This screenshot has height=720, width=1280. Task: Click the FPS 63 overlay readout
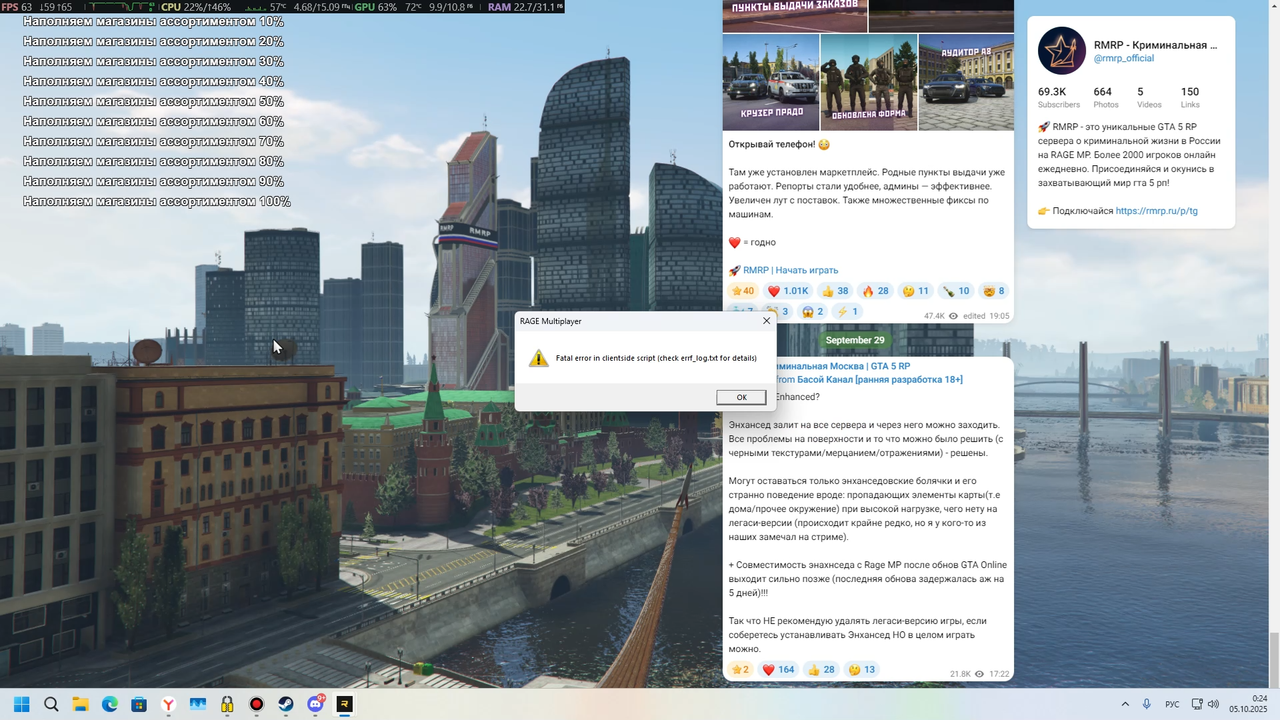point(16,7)
